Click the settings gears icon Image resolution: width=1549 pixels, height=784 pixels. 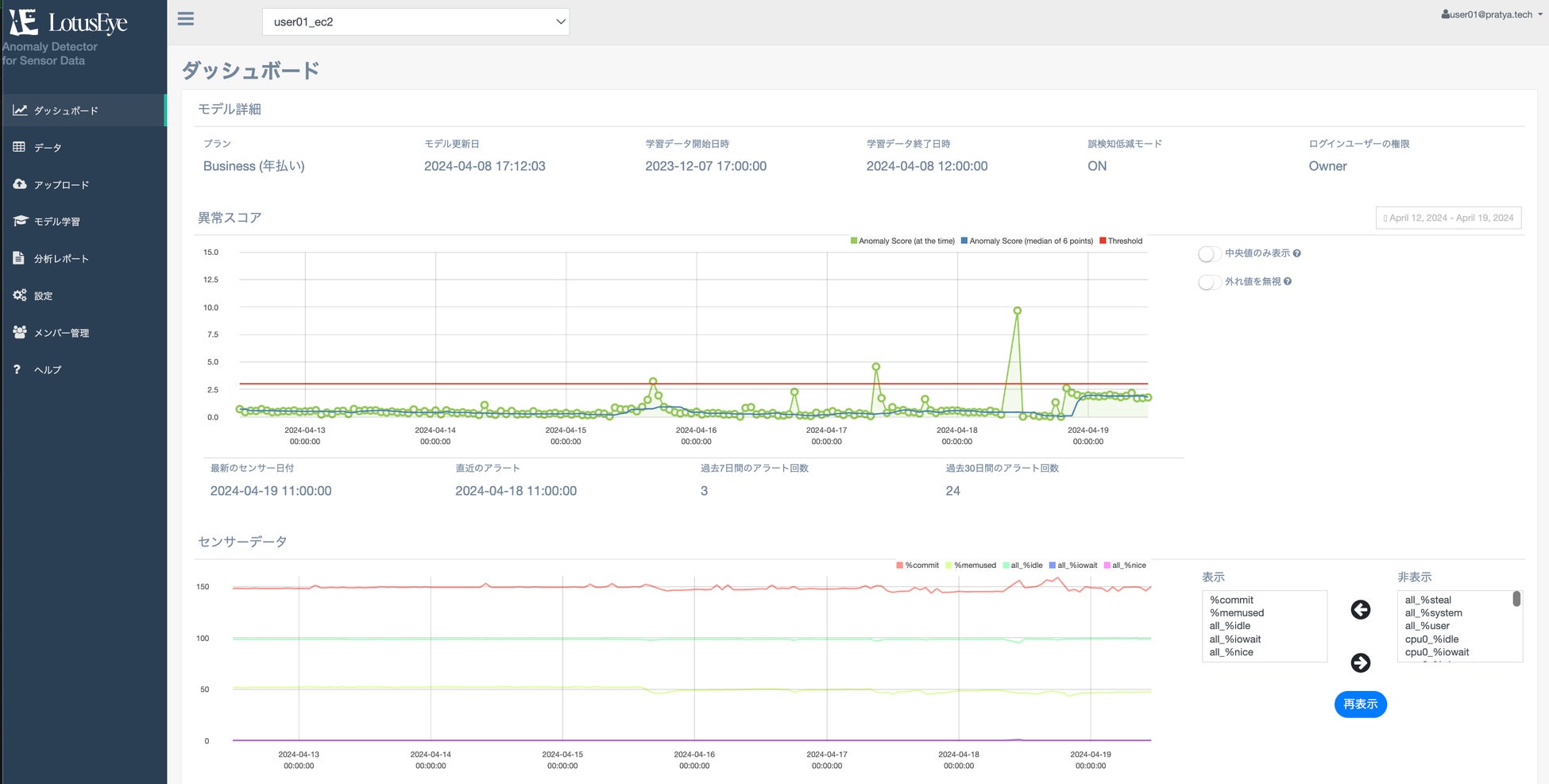point(20,295)
